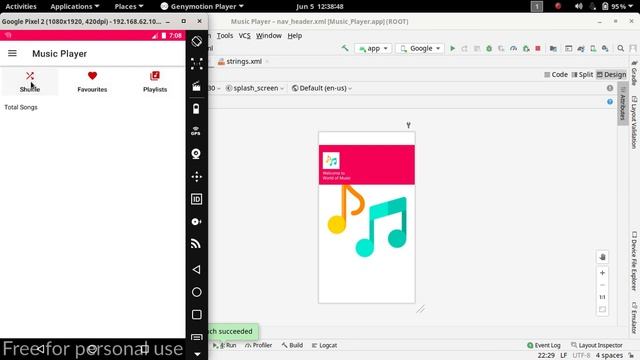Click the Android back triangle in Genymotion sidebar
Screen dimensions: 640x360
[196, 269]
